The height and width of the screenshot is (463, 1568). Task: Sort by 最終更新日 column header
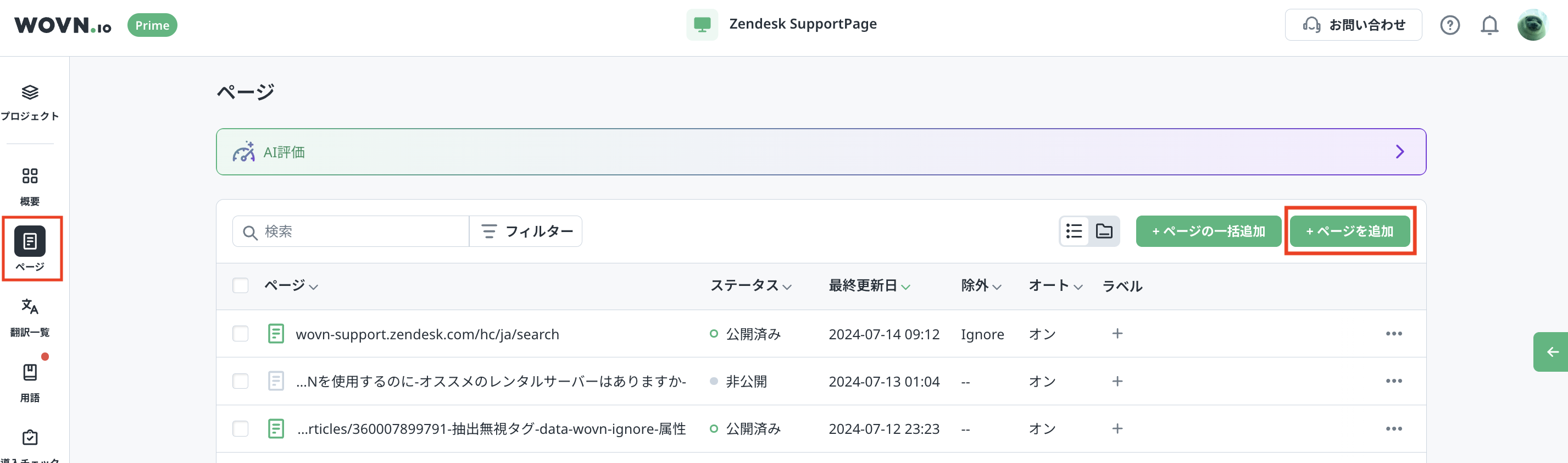(x=869, y=286)
